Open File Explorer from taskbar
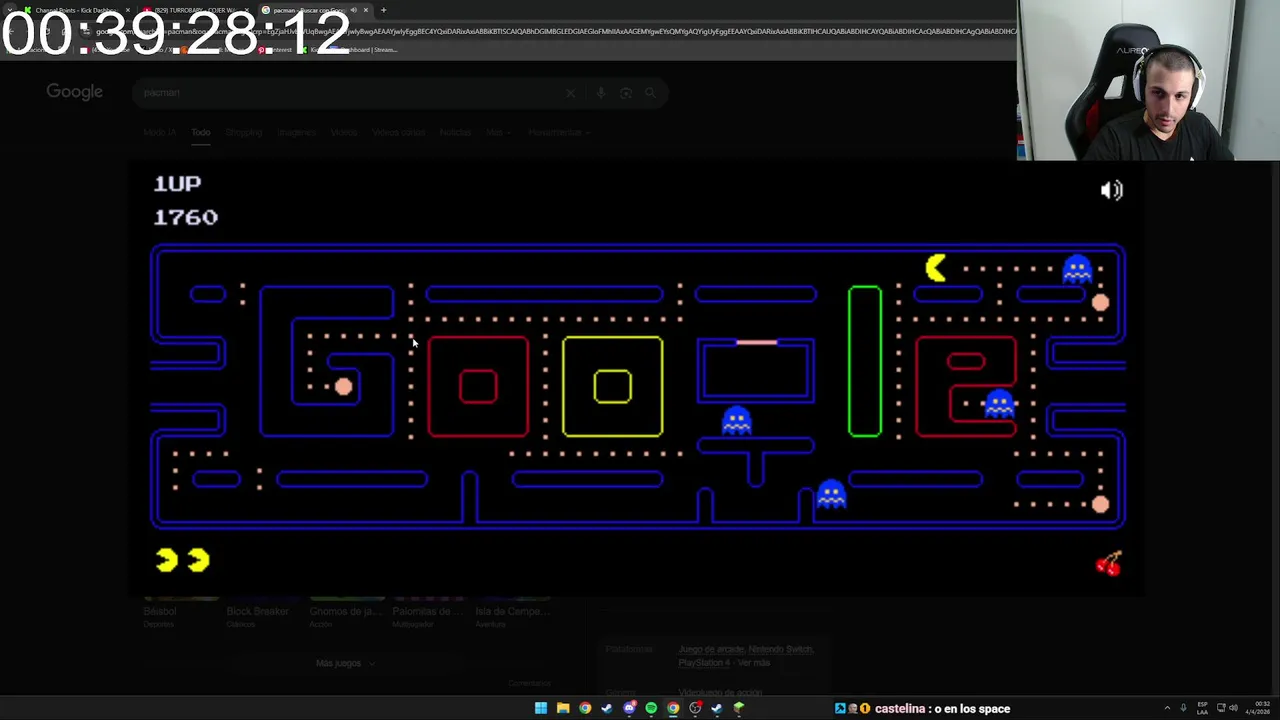 pyautogui.click(x=563, y=708)
